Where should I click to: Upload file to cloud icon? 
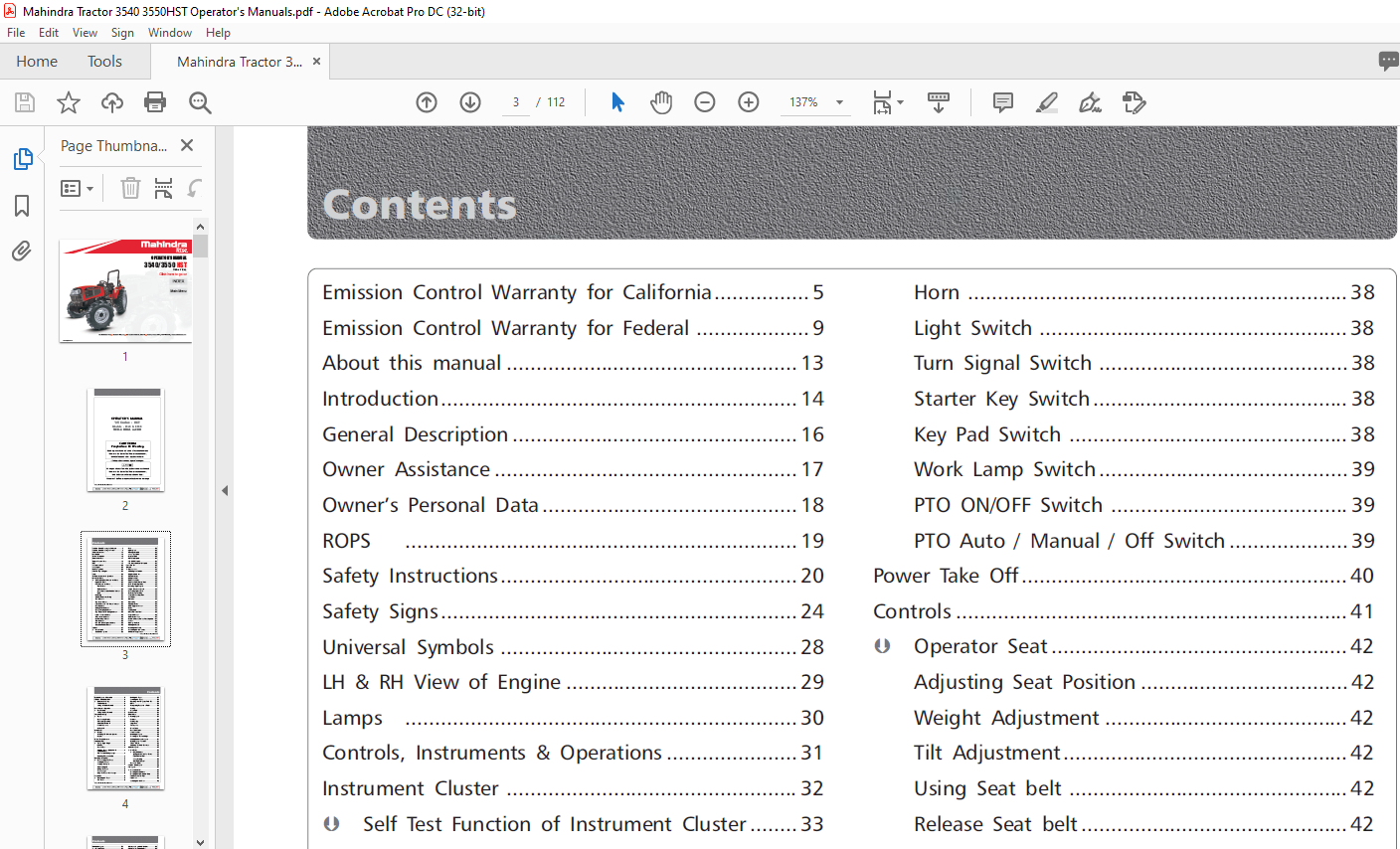[x=112, y=102]
